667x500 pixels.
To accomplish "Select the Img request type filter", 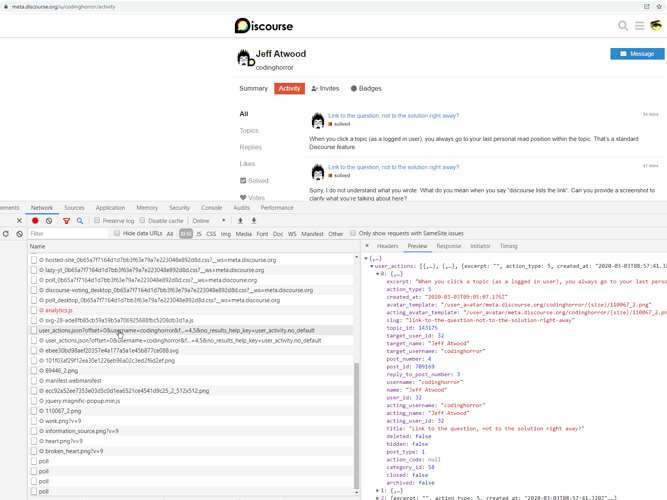I will pos(226,234).
